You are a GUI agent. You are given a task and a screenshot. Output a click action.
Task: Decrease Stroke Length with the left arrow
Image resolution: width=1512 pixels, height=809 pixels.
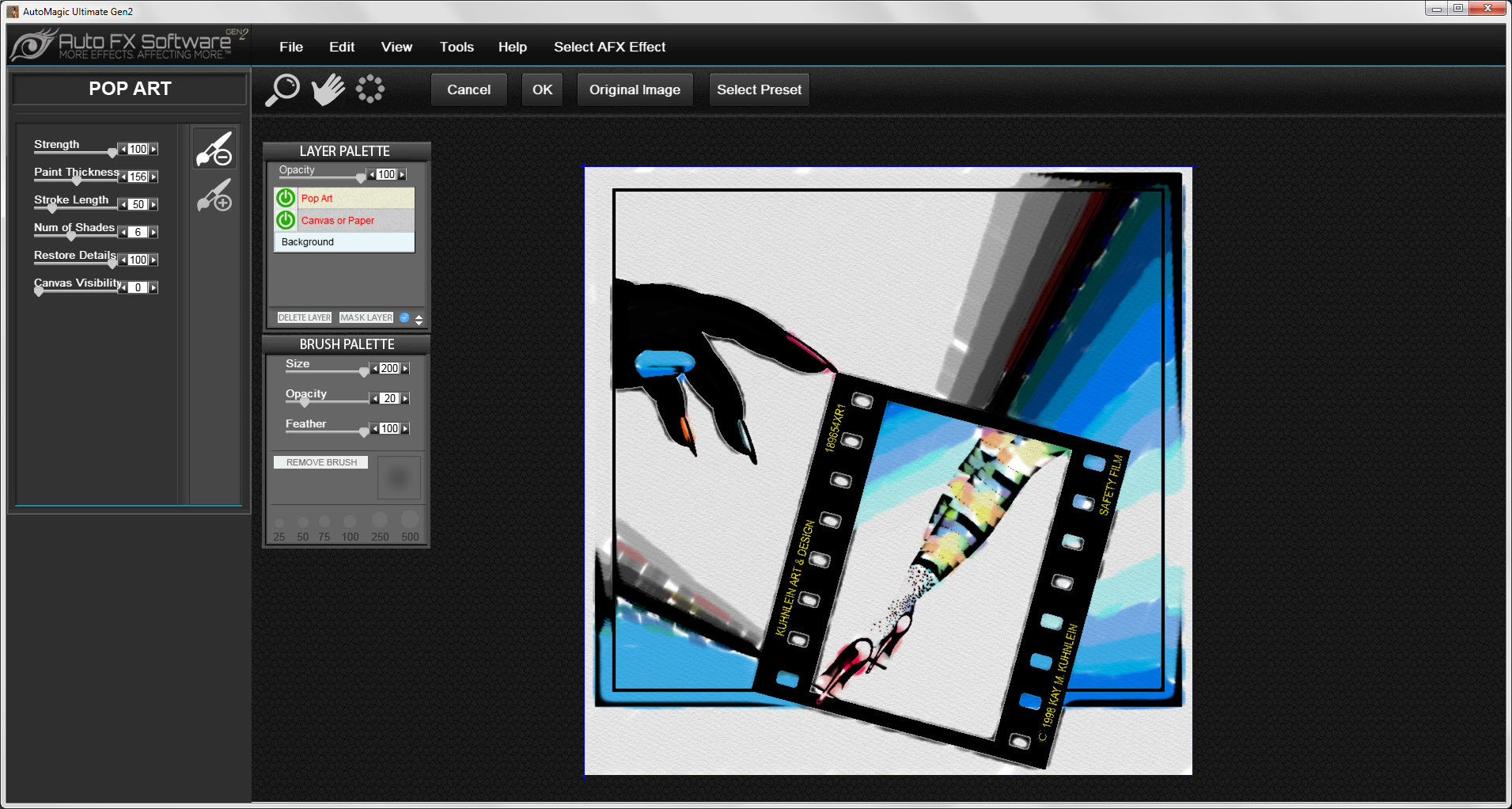pos(123,204)
